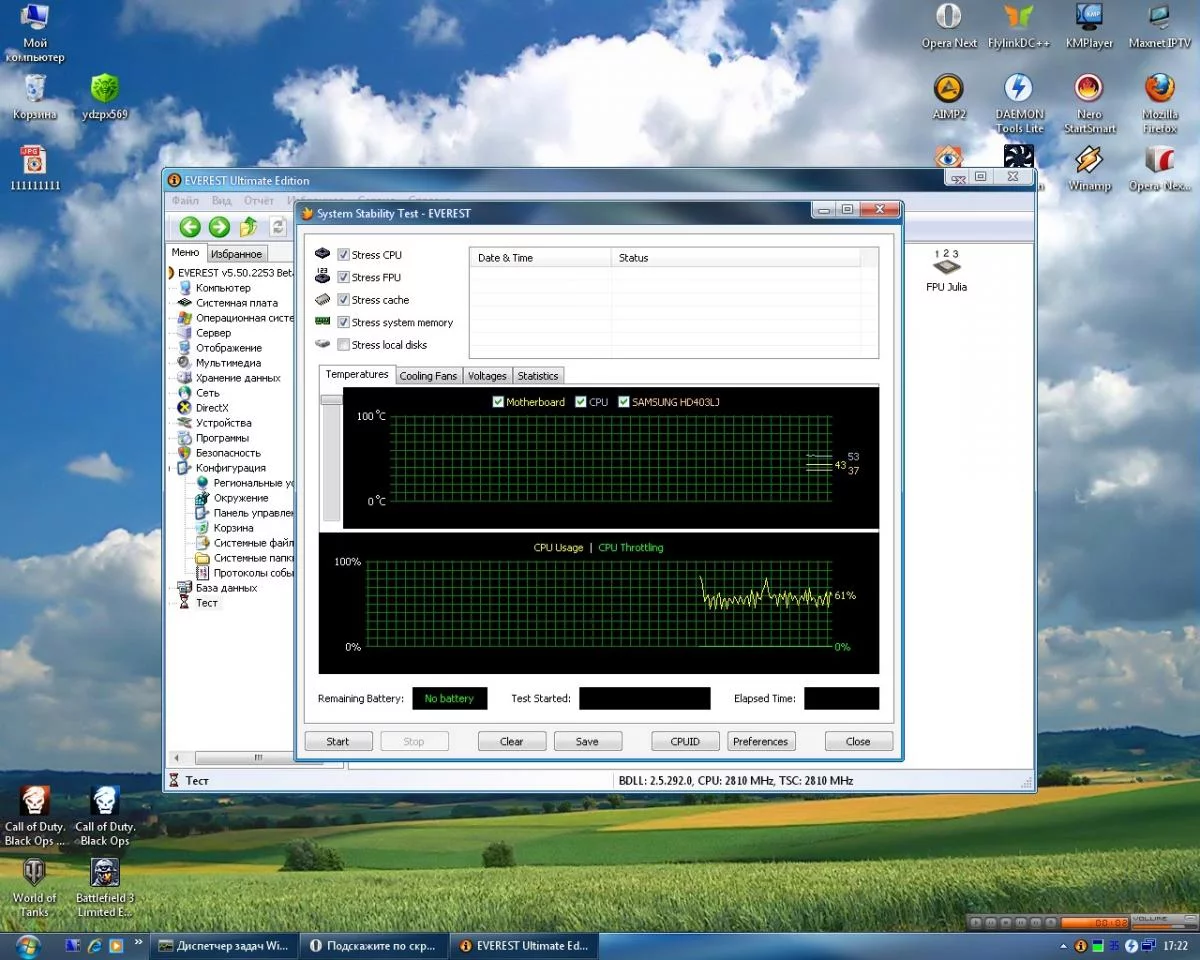1200x960 pixels.
Task: Switch to the Statistics tab
Action: coord(538,376)
